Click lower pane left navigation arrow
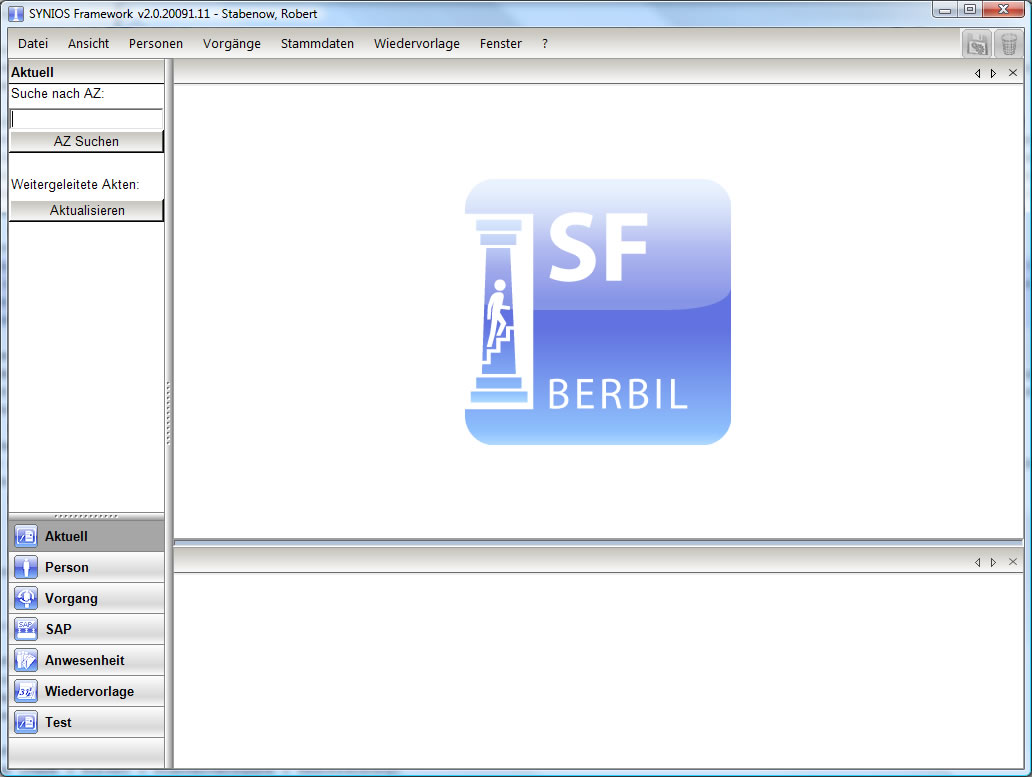Viewport: 1032px width, 777px height. point(977,563)
